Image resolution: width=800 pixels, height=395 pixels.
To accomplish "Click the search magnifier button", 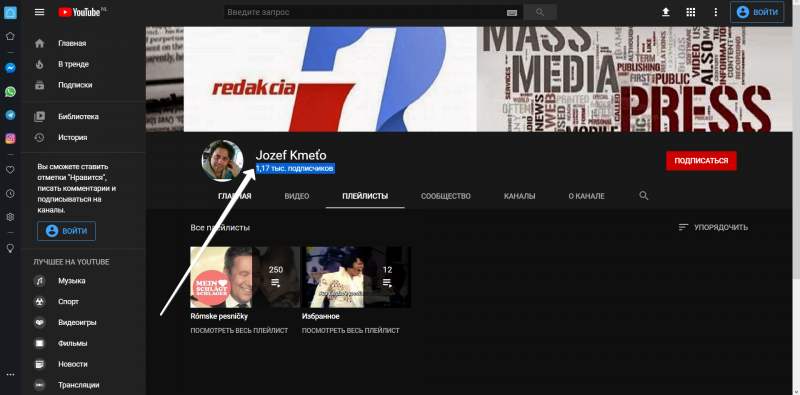I will click(540, 12).
